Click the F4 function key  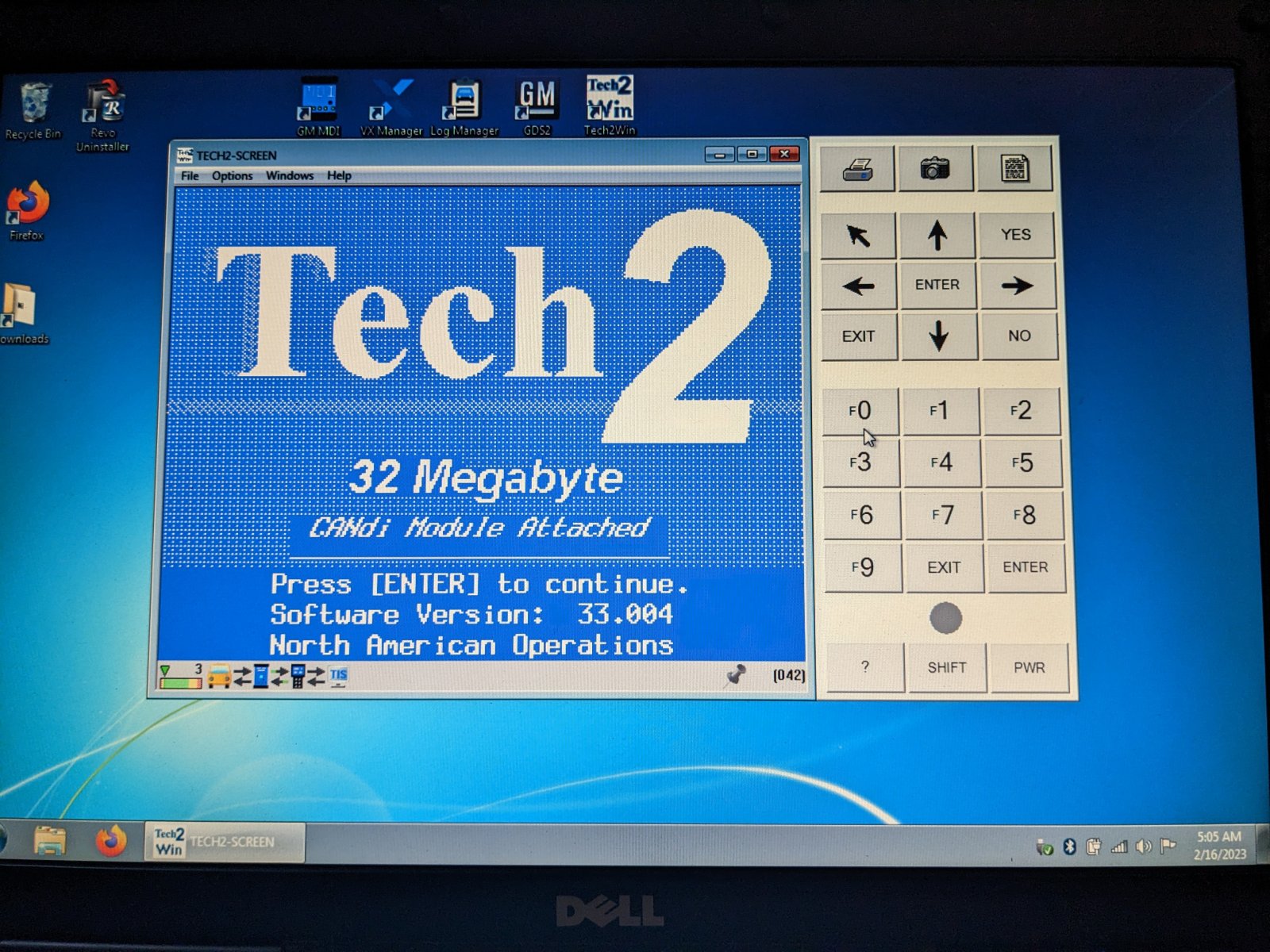(942, 463)
